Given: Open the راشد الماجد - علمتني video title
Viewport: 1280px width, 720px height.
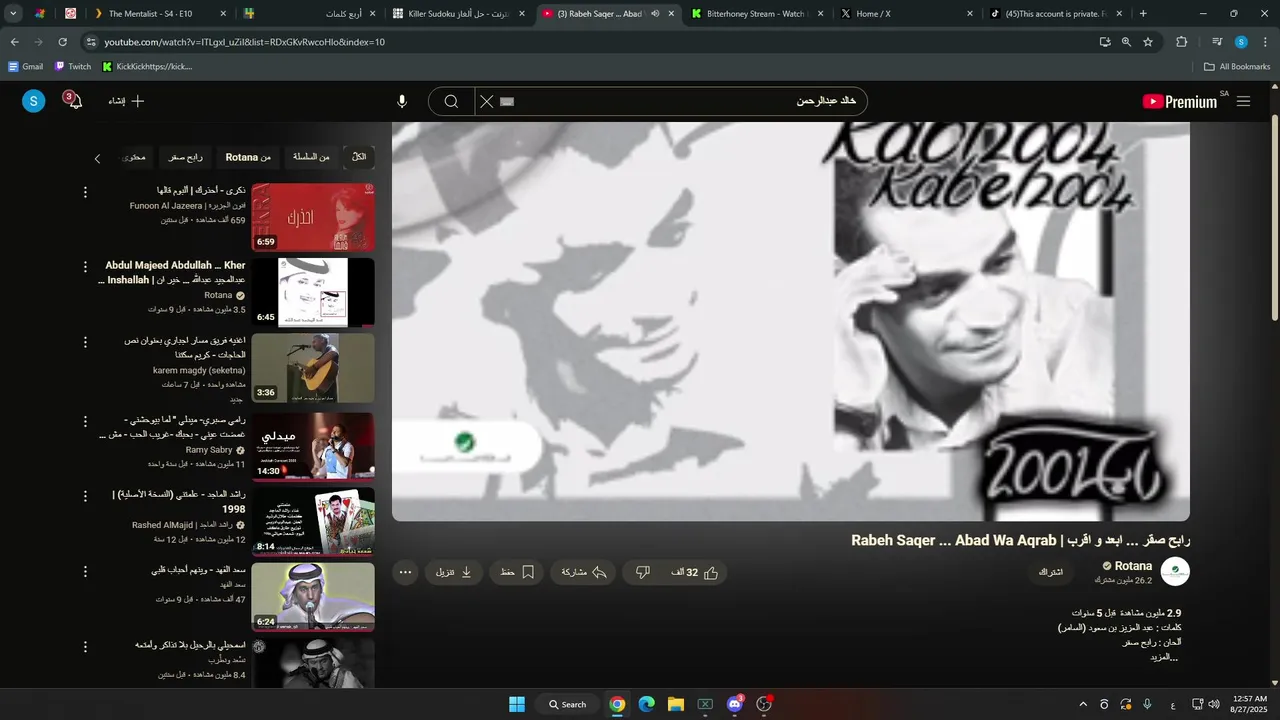Looking at the screenshot, I should pos(179,502).
